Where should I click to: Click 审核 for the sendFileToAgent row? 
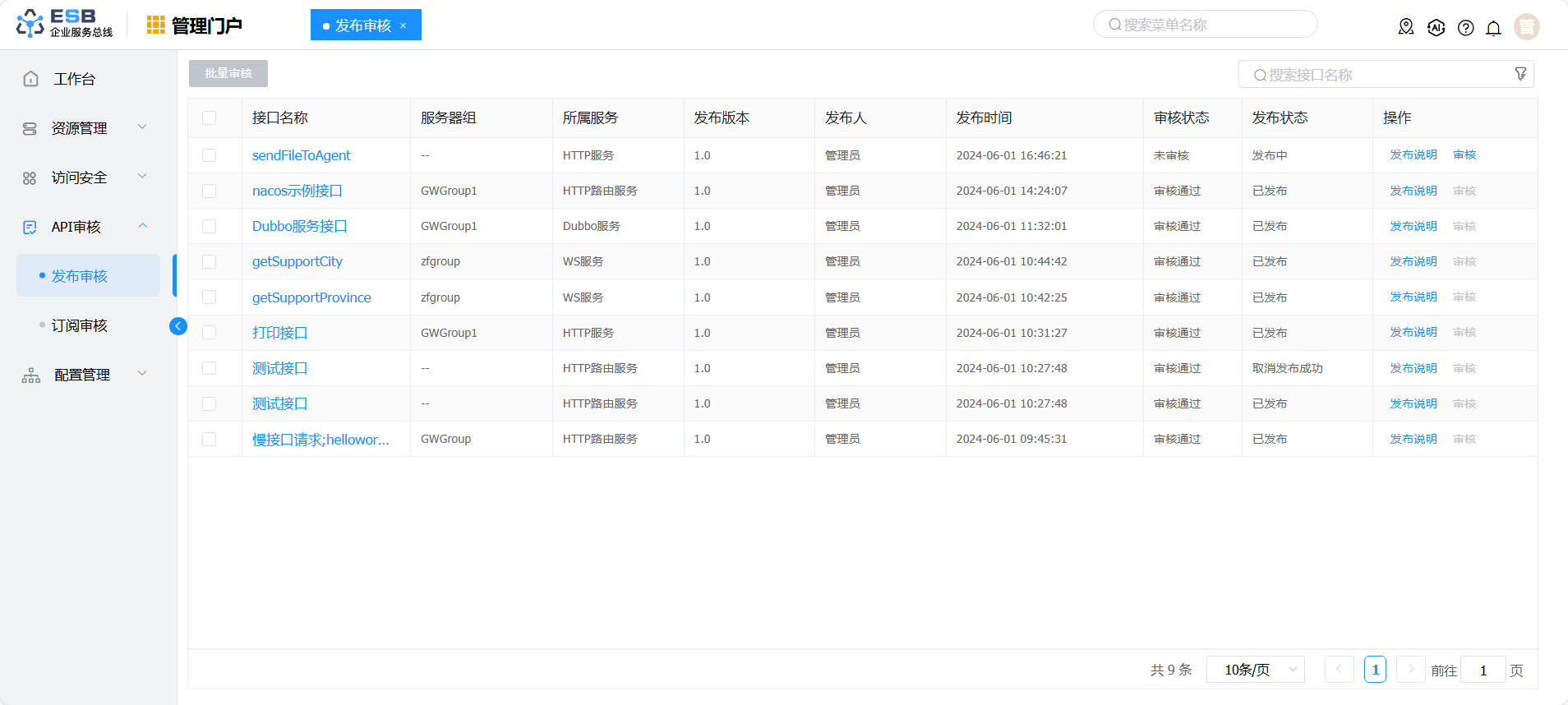(x=1464, y=155)
